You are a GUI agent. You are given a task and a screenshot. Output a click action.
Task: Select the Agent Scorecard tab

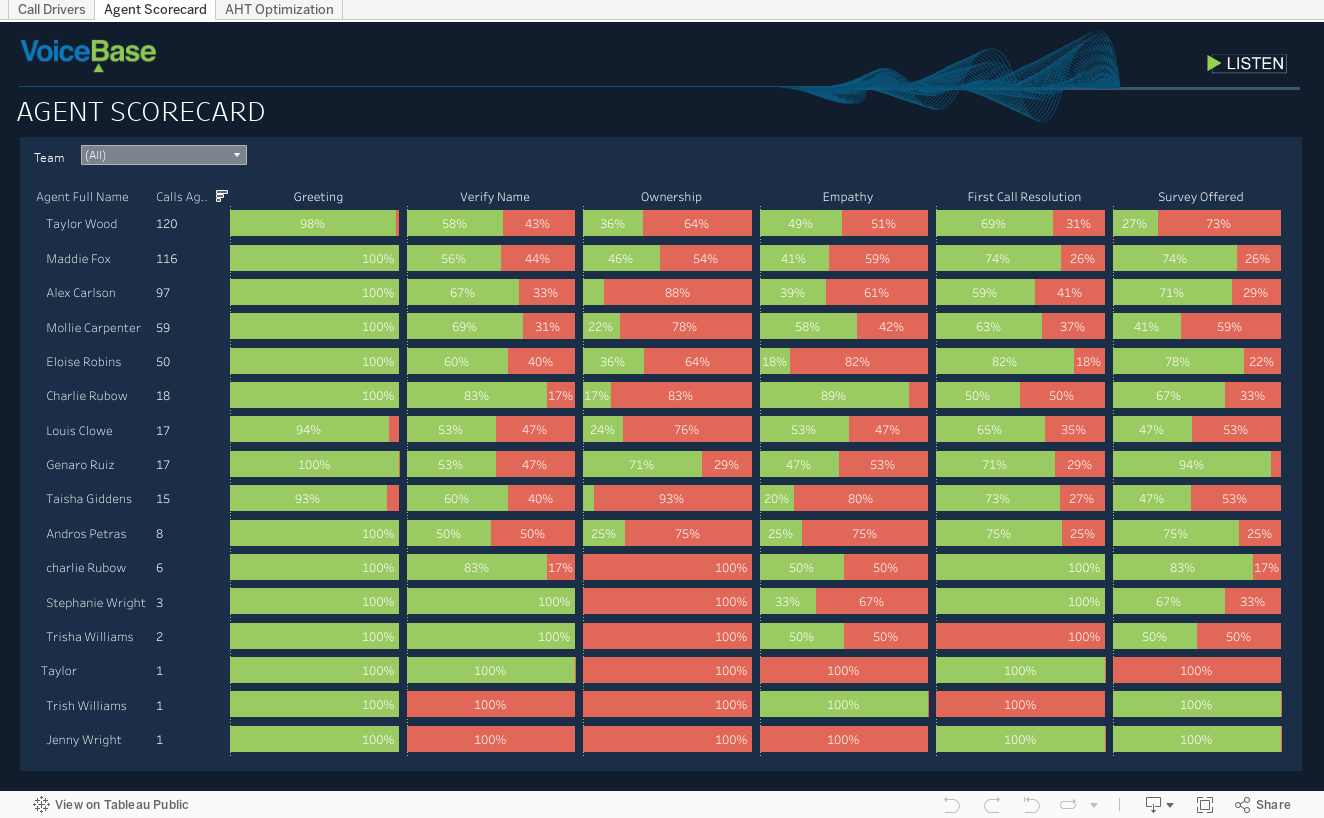[x=155, y=10]
